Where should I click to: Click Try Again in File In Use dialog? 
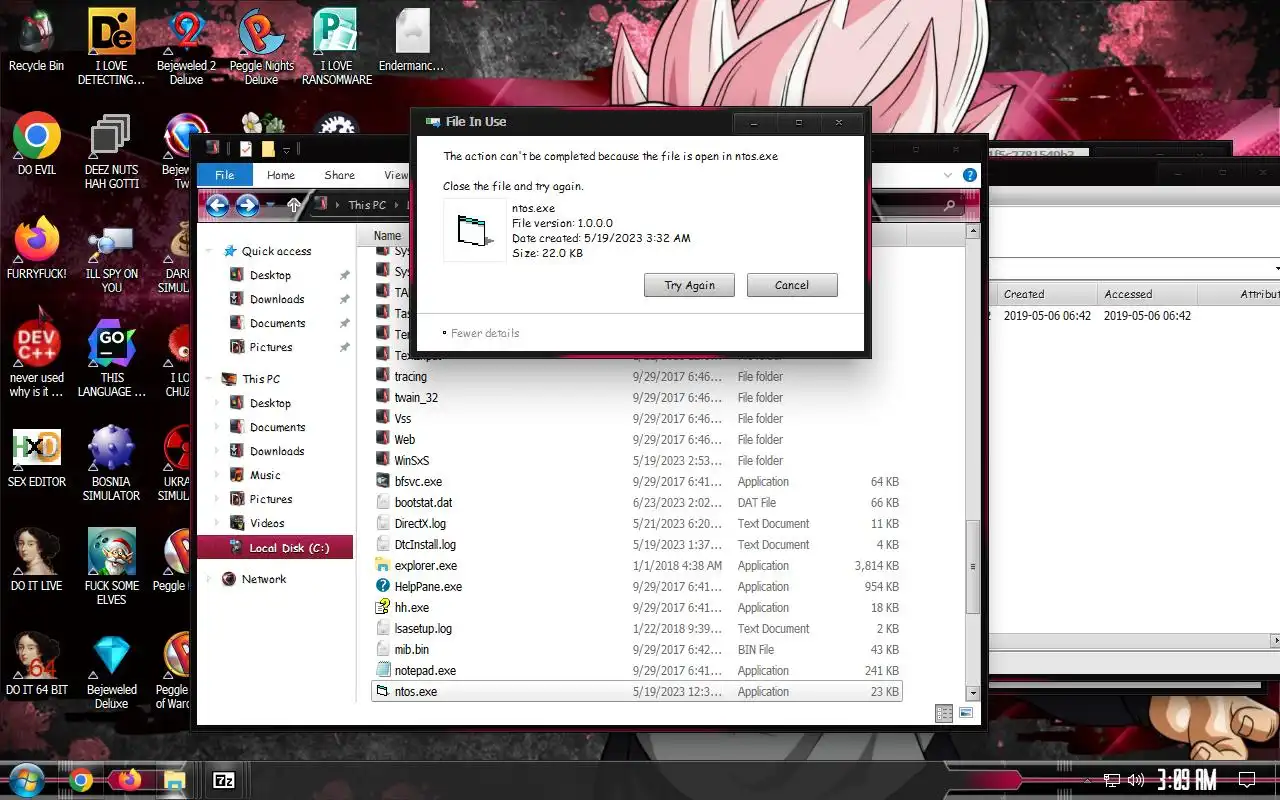click(x=689, y=285)
